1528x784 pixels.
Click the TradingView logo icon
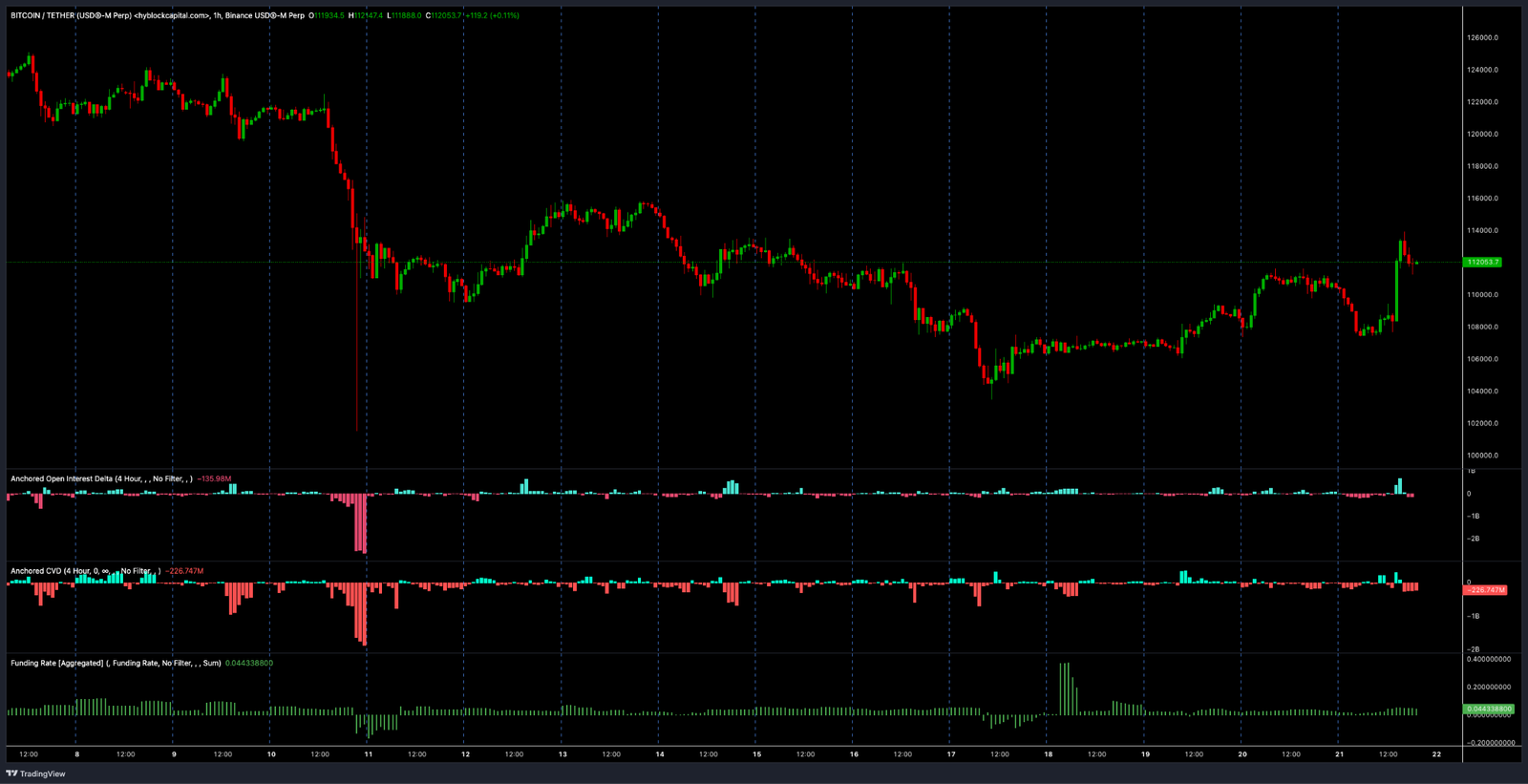point(11,773)
